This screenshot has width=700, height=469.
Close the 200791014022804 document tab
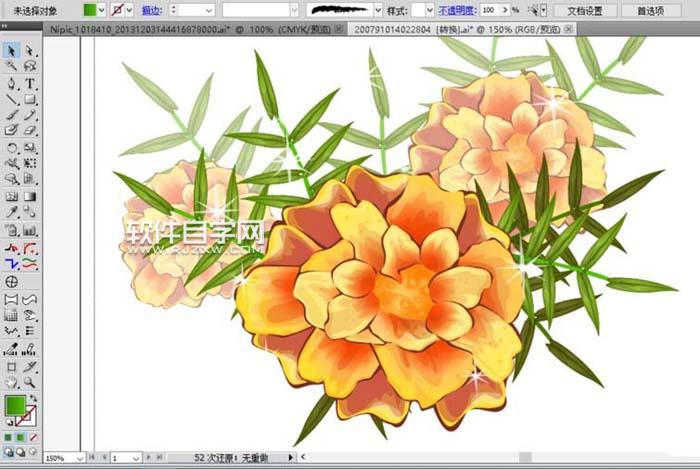(x=568, y=29)
